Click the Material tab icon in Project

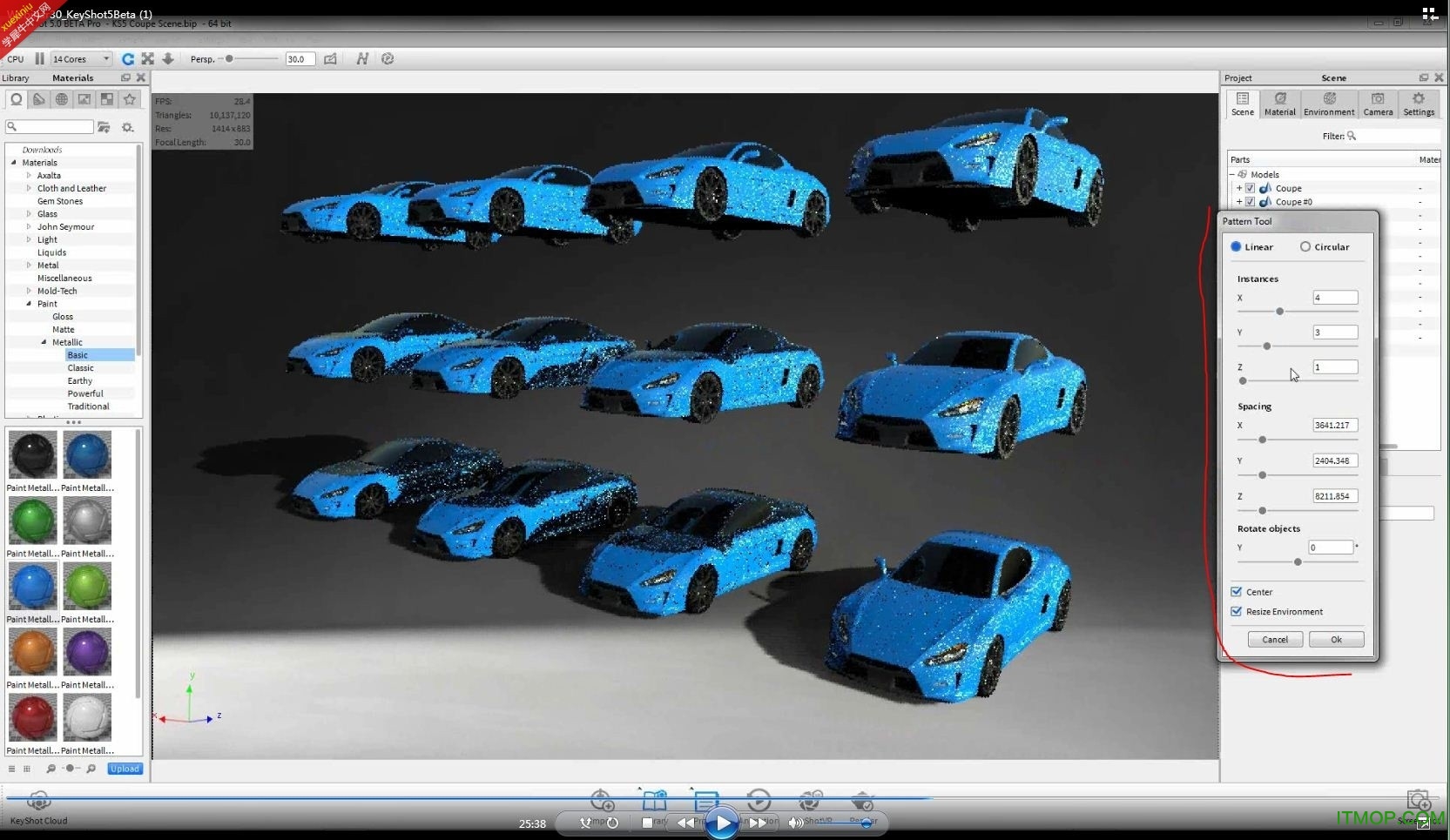point(1279,104)
